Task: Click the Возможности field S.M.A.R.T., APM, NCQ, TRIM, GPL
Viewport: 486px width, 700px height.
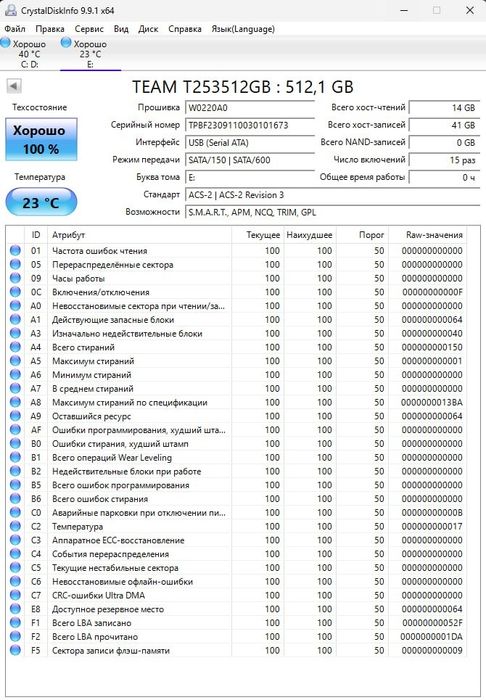Action: (332, 212)
